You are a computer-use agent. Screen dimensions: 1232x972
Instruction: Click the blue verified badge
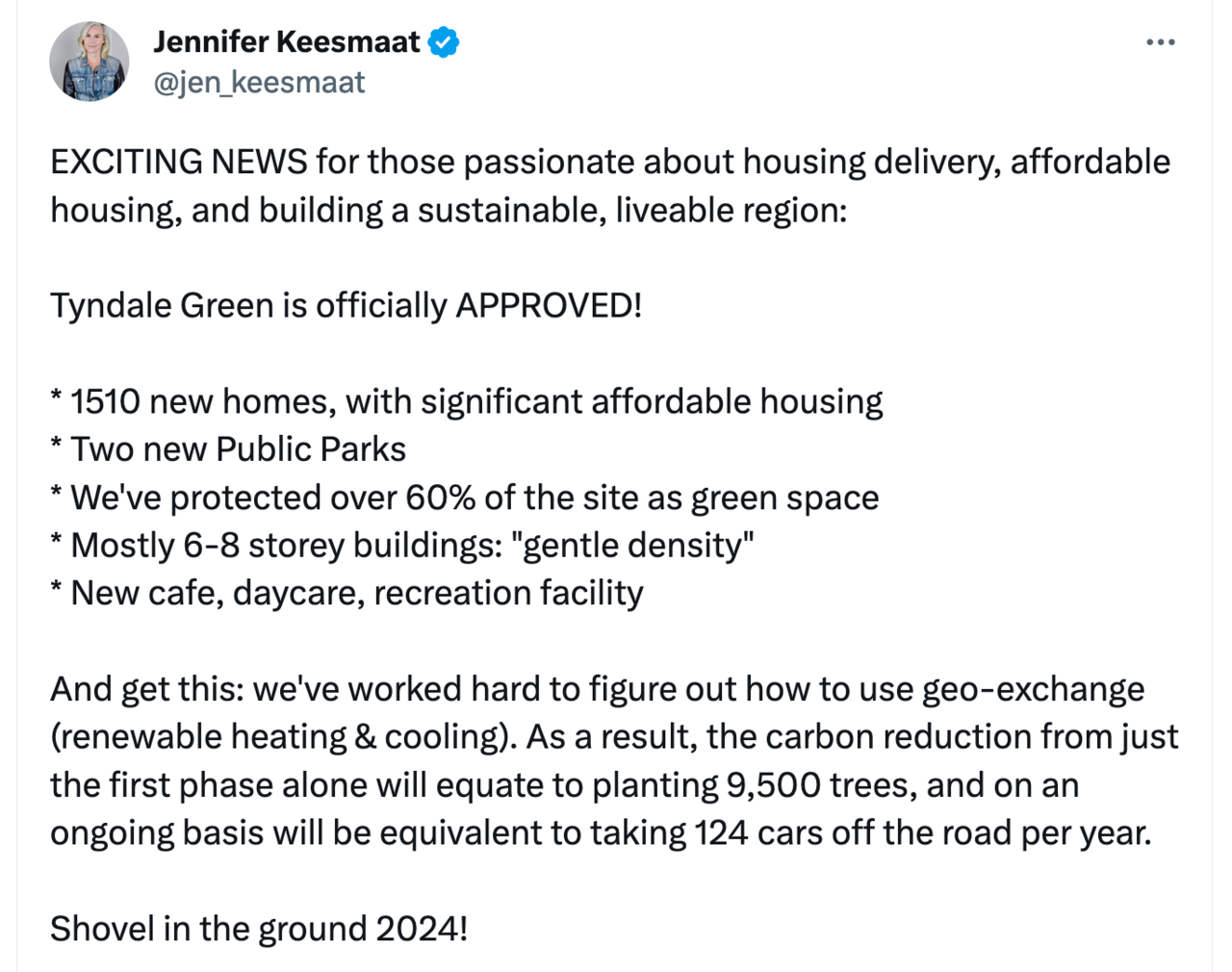[x=444, y=42]
